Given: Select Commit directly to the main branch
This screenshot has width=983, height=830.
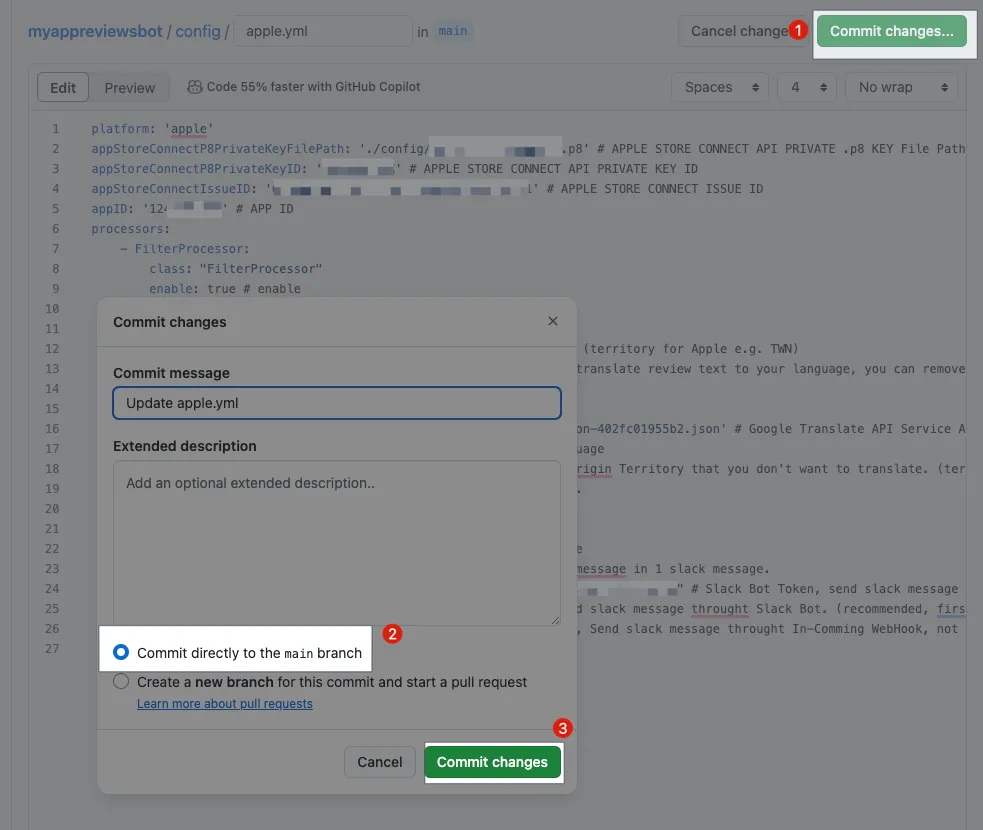Looking at the screenshot, I should (121, 652).
